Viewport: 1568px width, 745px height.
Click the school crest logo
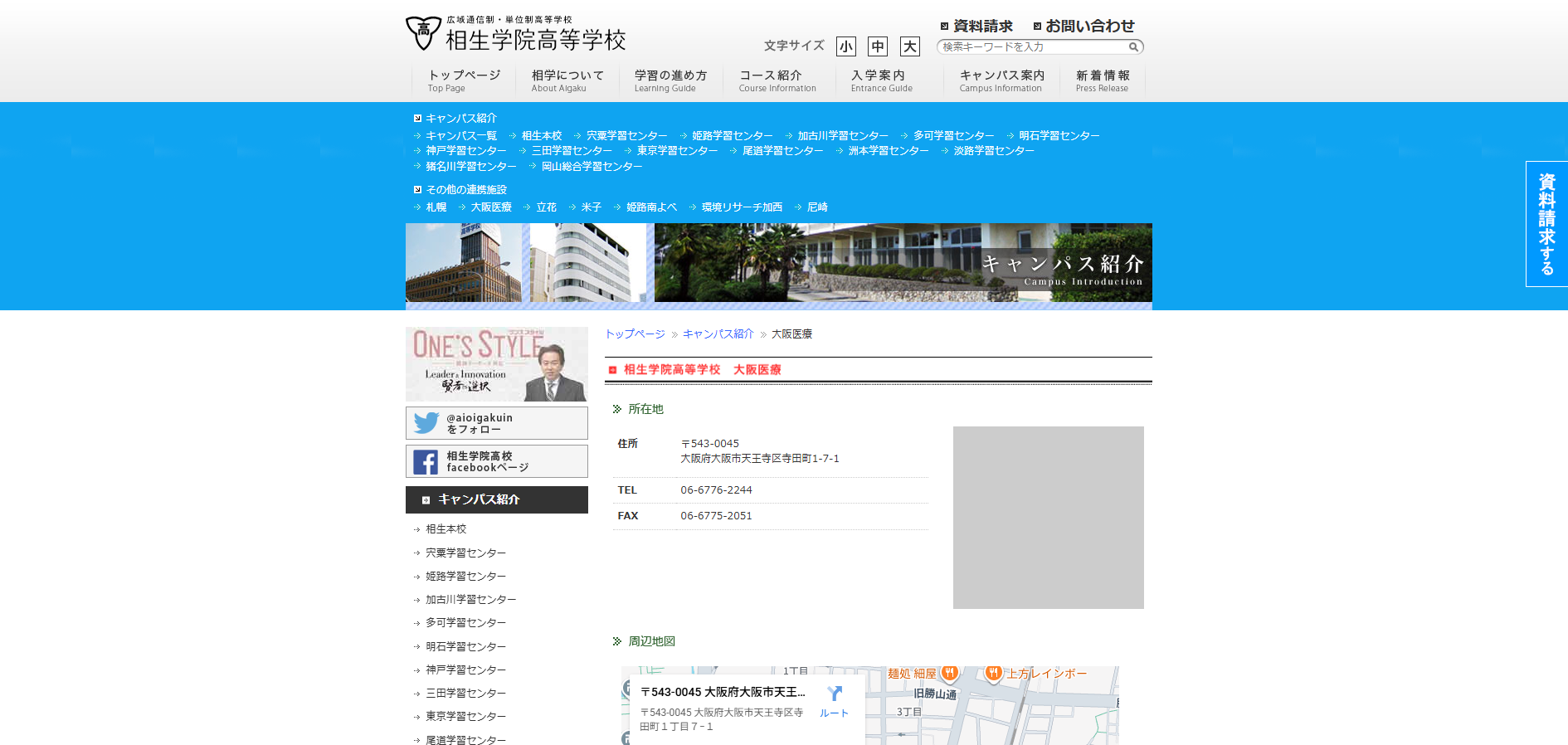coord(423,33)
